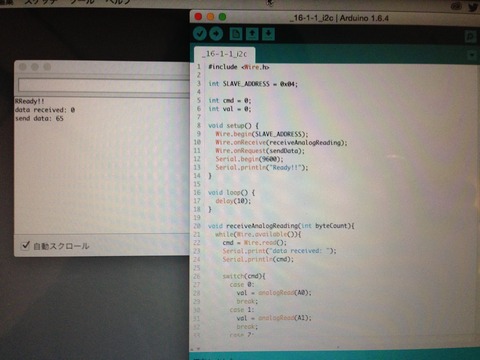
Task: Save the sketch with Save icon
Action: click(x=268, y=34)
